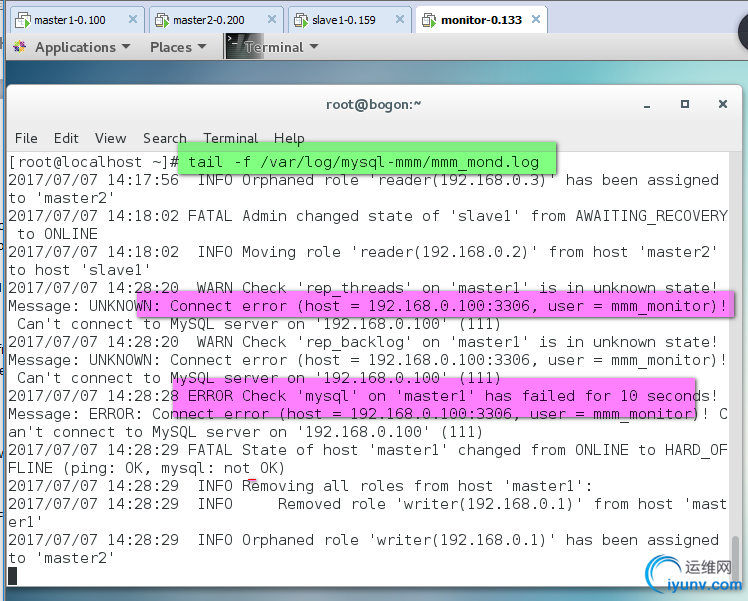Open the Applications menu
The image size is (748, 601).
82,47
